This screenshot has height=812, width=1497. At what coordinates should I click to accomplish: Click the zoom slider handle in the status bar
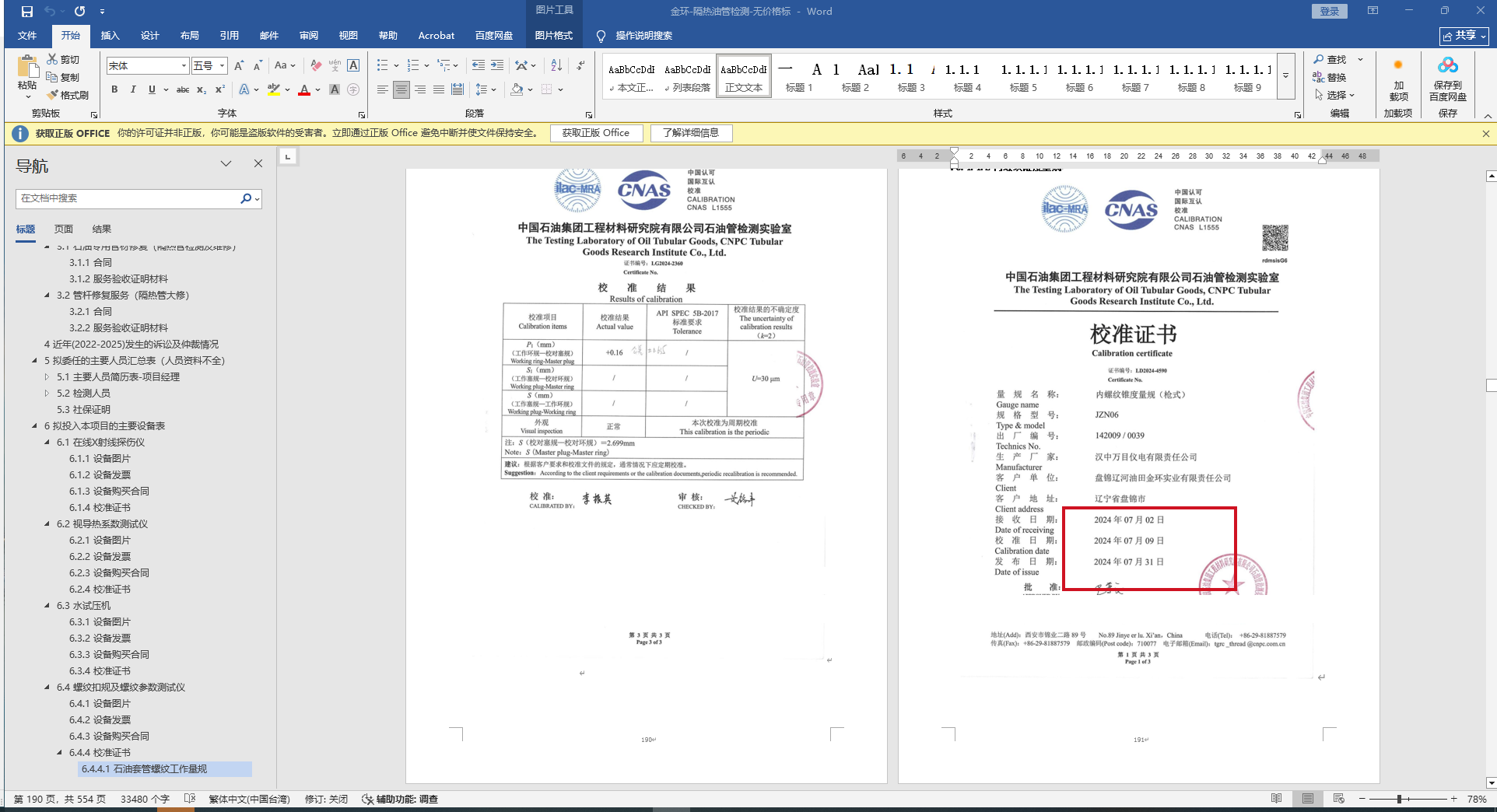1399,799
